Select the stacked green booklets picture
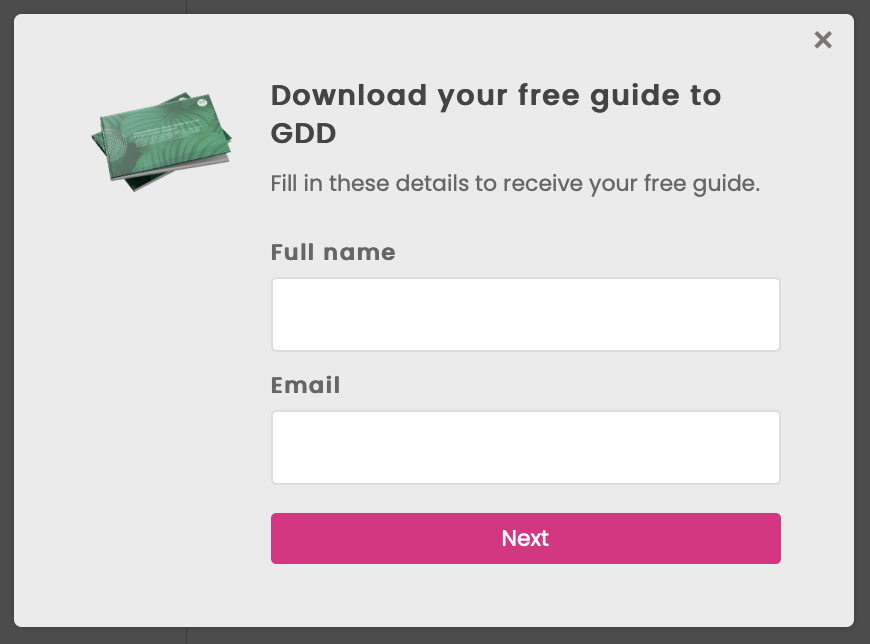 click(x=161, y=141)
